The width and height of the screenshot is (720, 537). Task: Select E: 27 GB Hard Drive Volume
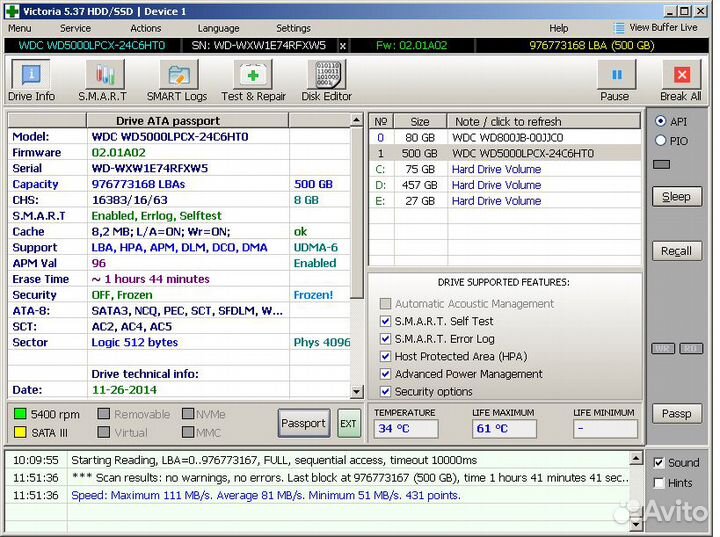tap(505, 201)
